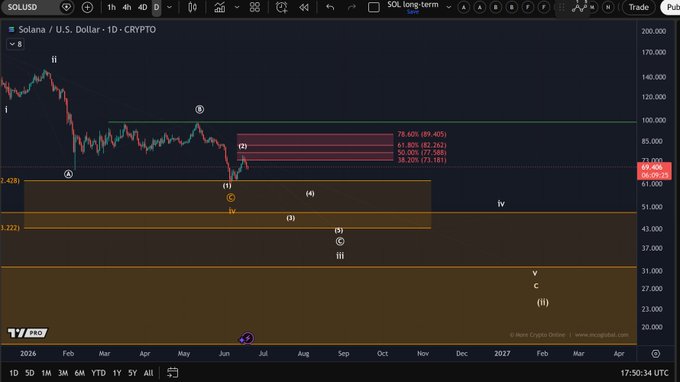680x382 pixels.
Task: Click the N circle button in toolbar
Action: coord(608,7)
